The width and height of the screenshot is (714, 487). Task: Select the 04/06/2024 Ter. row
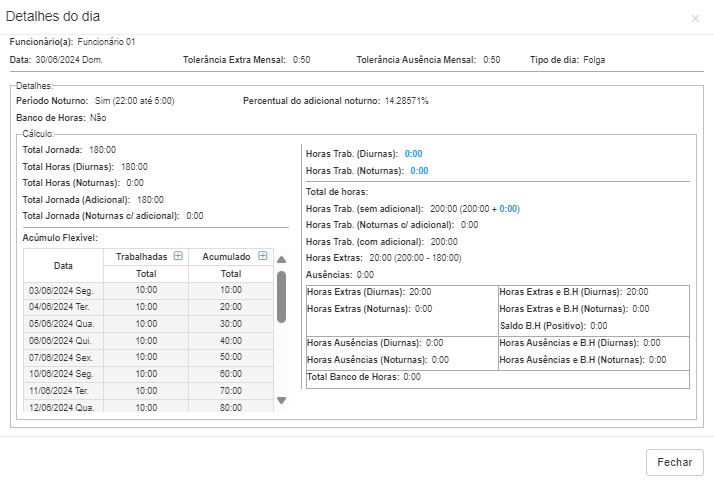[63, 307]
